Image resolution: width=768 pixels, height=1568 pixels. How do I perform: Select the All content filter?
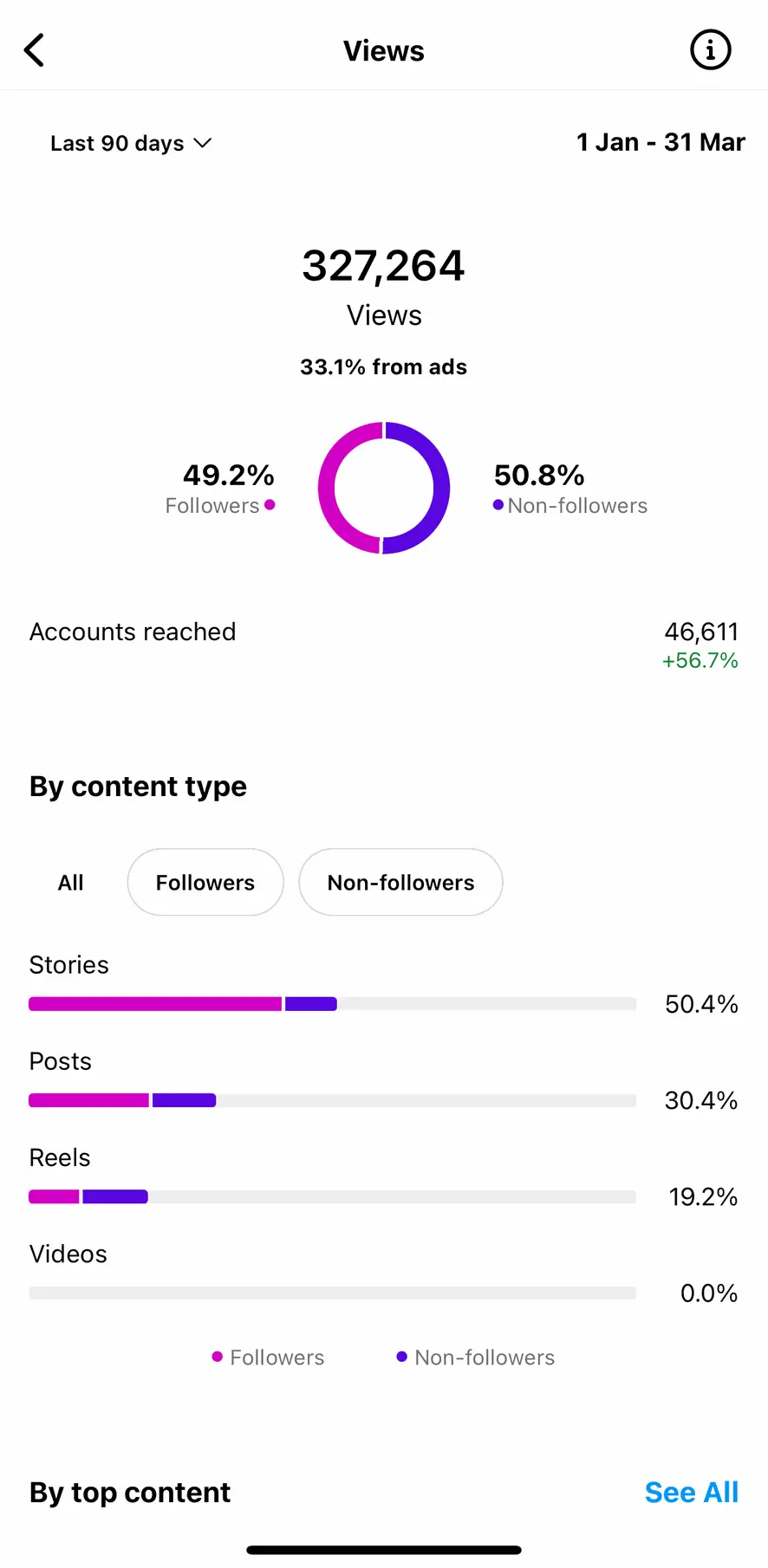tap(70, 883)
